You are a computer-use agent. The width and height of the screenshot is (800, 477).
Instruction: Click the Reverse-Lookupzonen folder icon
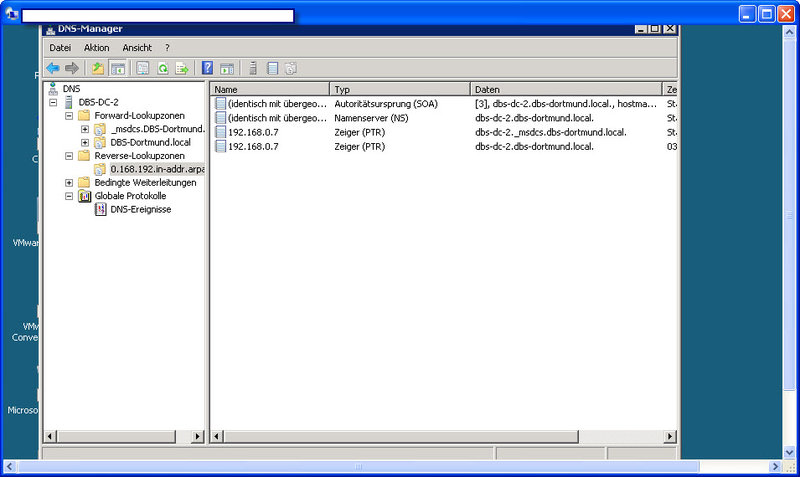click(84, 156)
